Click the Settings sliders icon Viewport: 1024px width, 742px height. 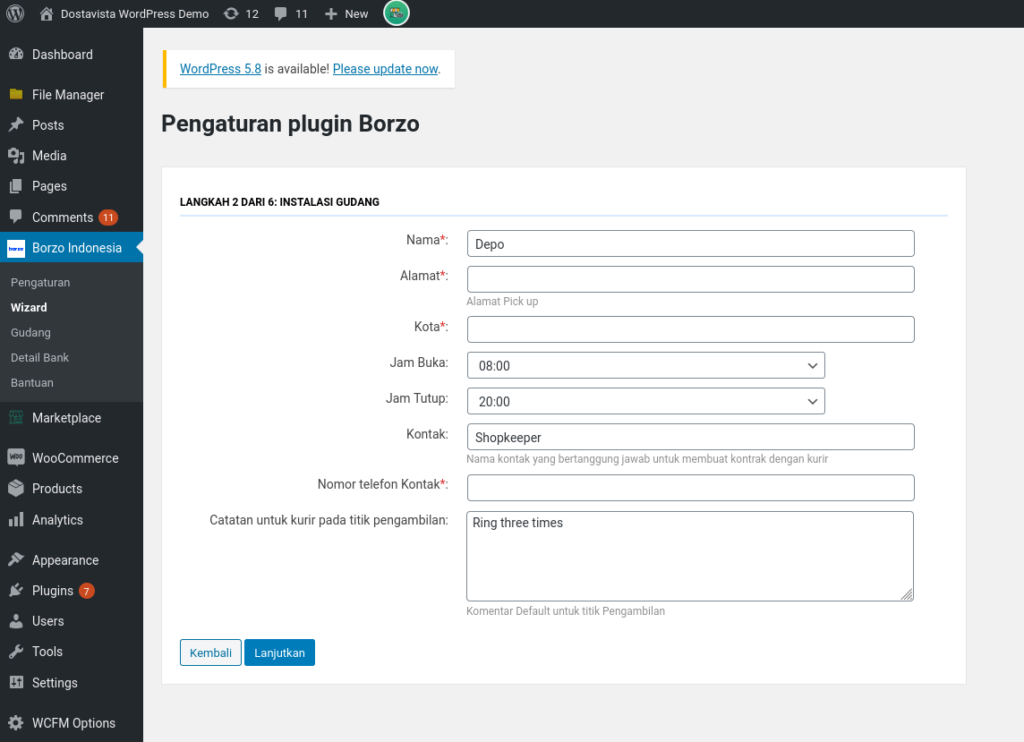coord(16,683)
